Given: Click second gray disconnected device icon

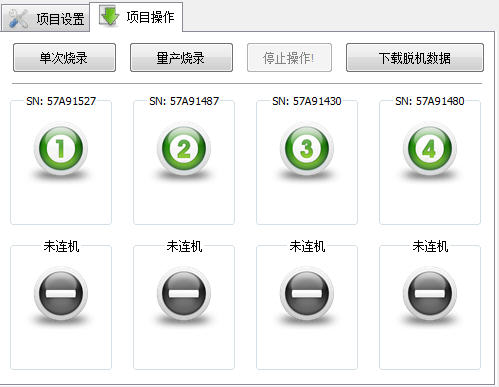Looking at the screenshot, I should (x=184, y=293).
